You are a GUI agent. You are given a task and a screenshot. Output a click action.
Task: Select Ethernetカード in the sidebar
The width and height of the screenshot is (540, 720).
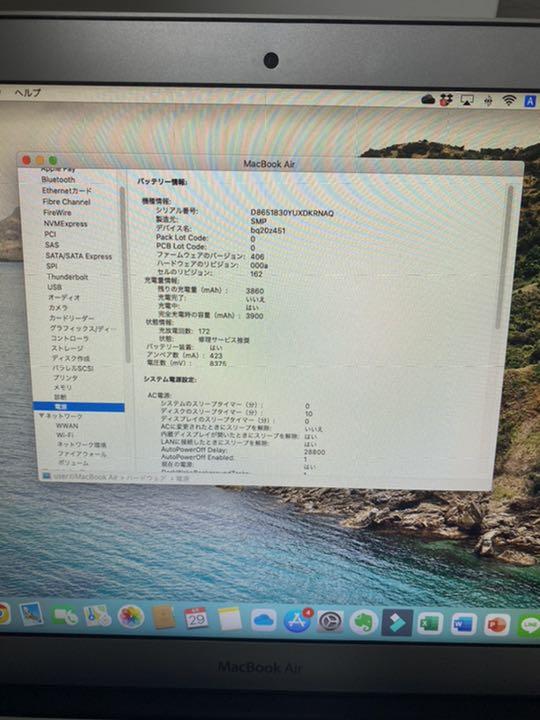point(67,191)
